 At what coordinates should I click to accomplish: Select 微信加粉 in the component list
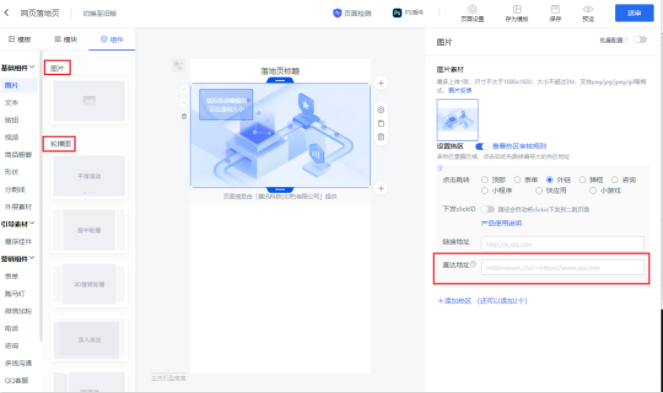click(18, 311)
